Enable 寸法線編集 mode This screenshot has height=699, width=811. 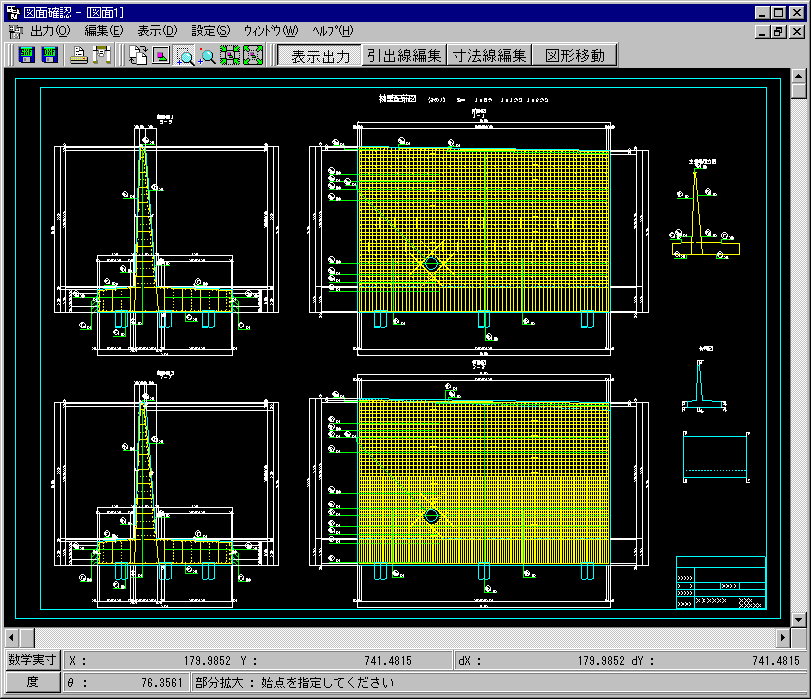489,55
